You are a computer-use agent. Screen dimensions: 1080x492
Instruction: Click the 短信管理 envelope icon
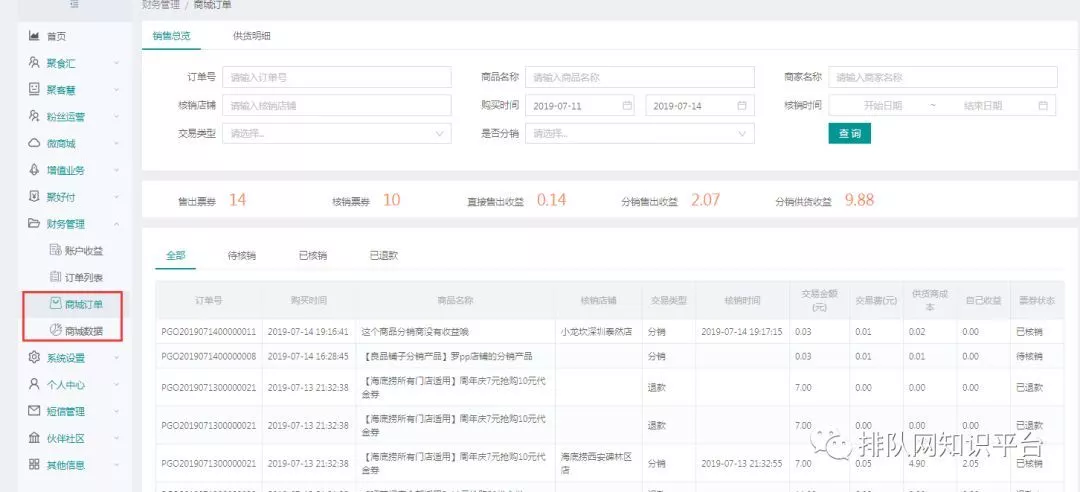[34, 411]
